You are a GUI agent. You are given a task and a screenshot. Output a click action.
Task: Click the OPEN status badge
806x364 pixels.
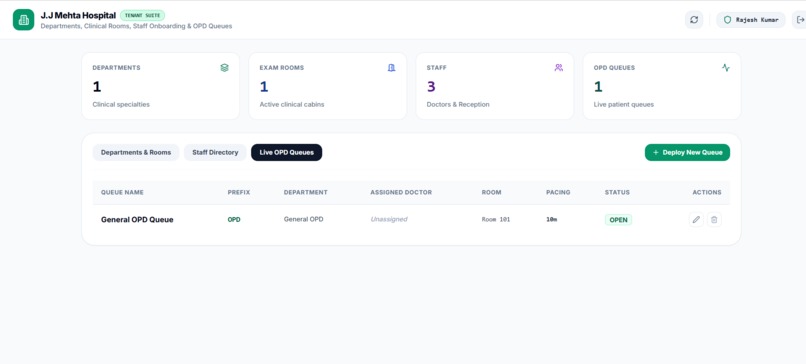point(618,220)
